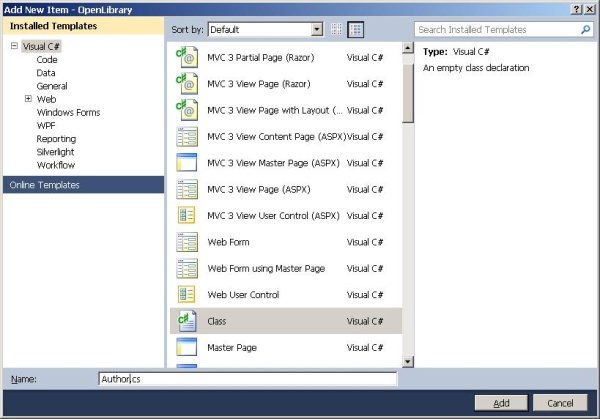
Task: Select the Workflow category
Action: (x=56, y=165)
